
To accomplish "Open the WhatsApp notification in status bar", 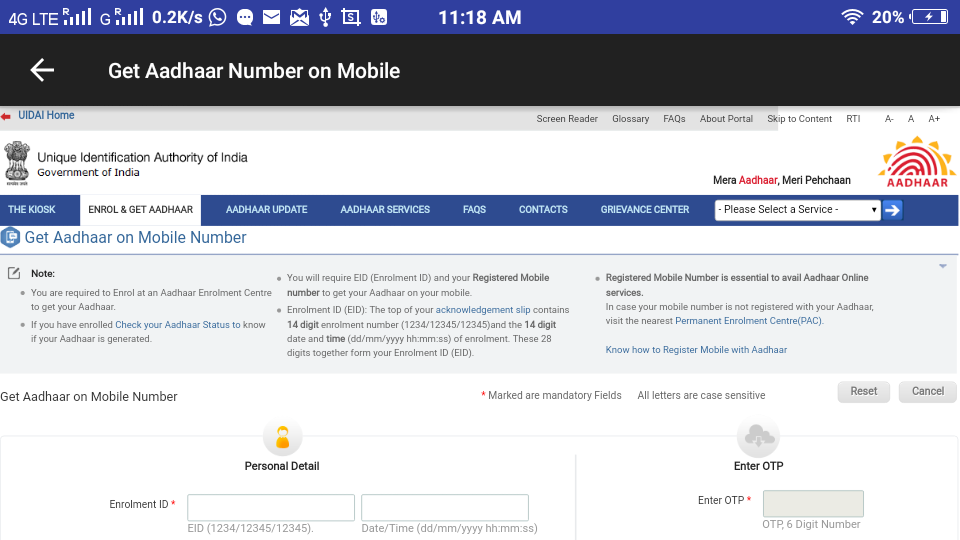I will pyautogui.click(x=217, y=17).
